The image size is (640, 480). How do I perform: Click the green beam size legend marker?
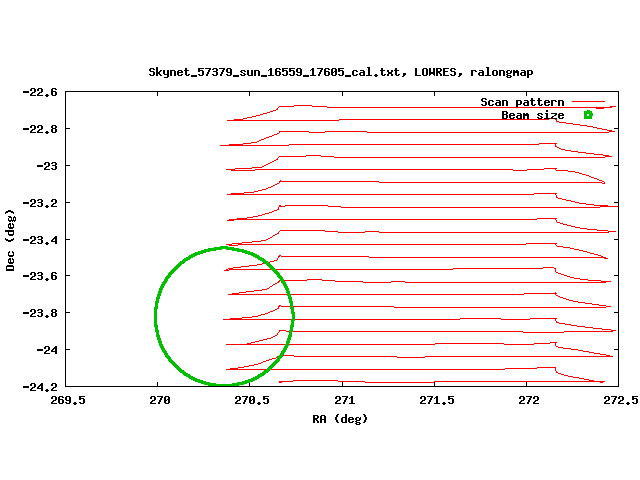(588, 115)
